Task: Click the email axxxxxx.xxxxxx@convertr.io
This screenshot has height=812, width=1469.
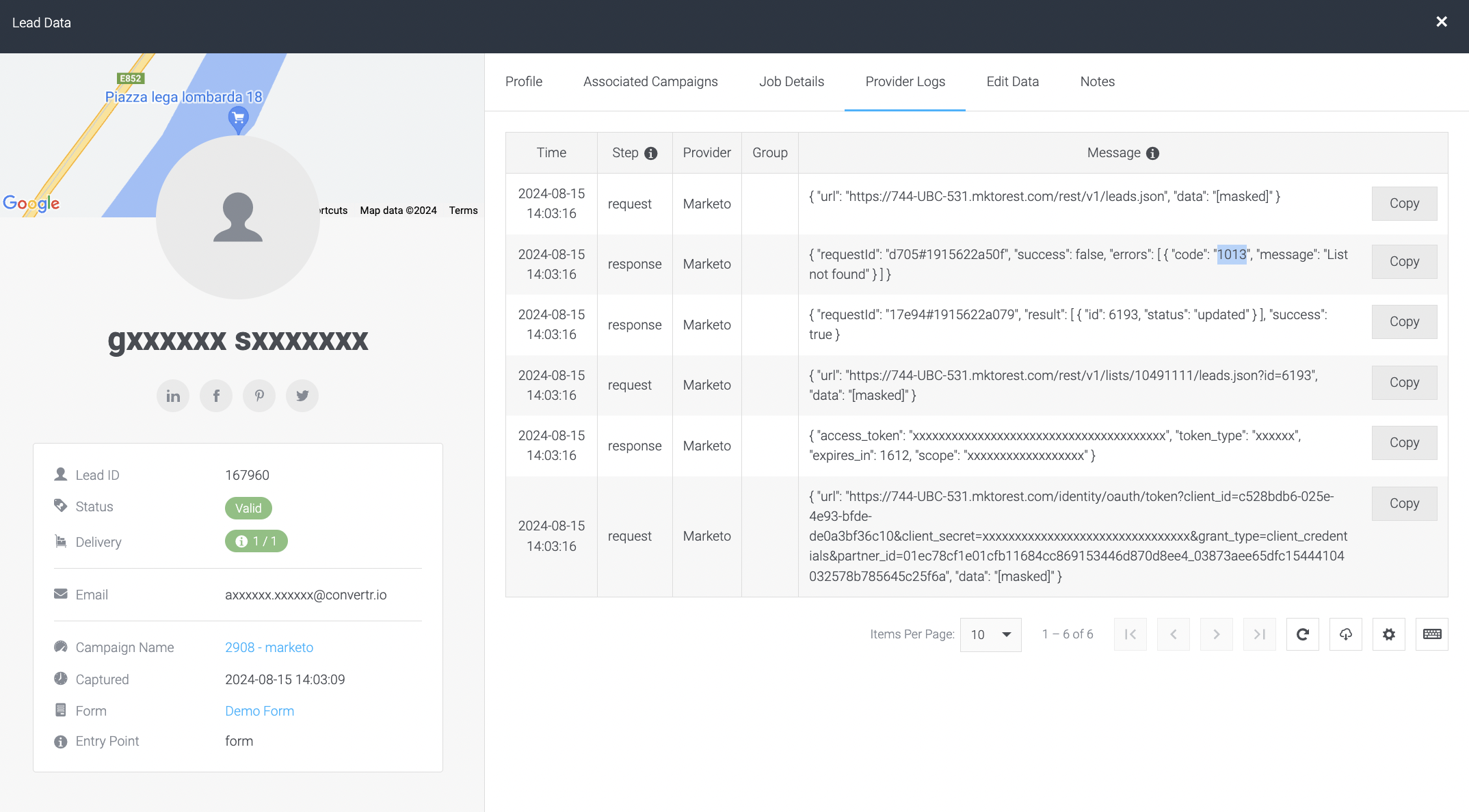Action: pos(306,595)
